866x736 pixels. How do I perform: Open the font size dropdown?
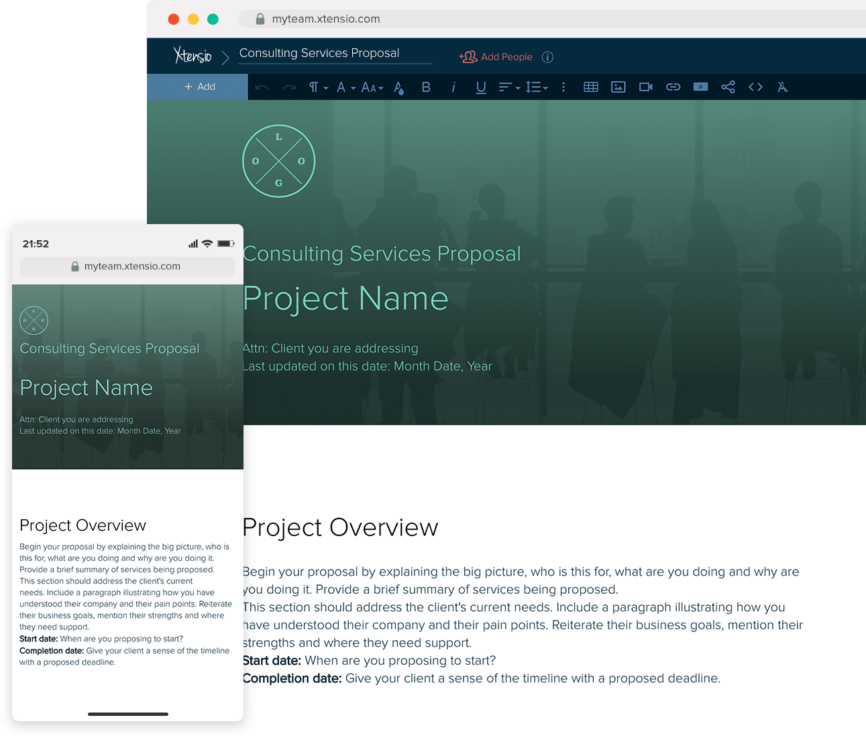click(371, 87)
